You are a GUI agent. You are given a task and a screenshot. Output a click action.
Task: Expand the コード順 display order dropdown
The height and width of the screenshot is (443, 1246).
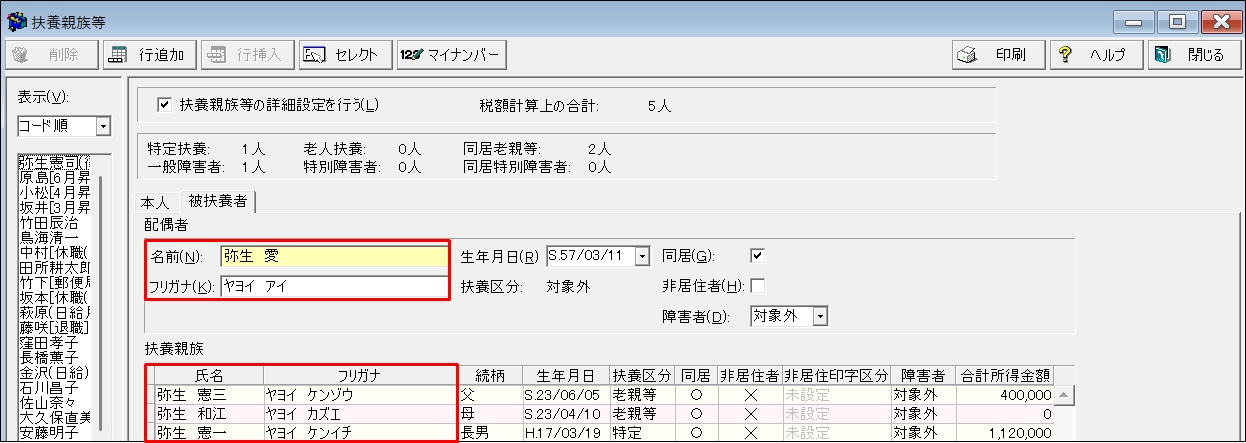click(x=102, y=127)
